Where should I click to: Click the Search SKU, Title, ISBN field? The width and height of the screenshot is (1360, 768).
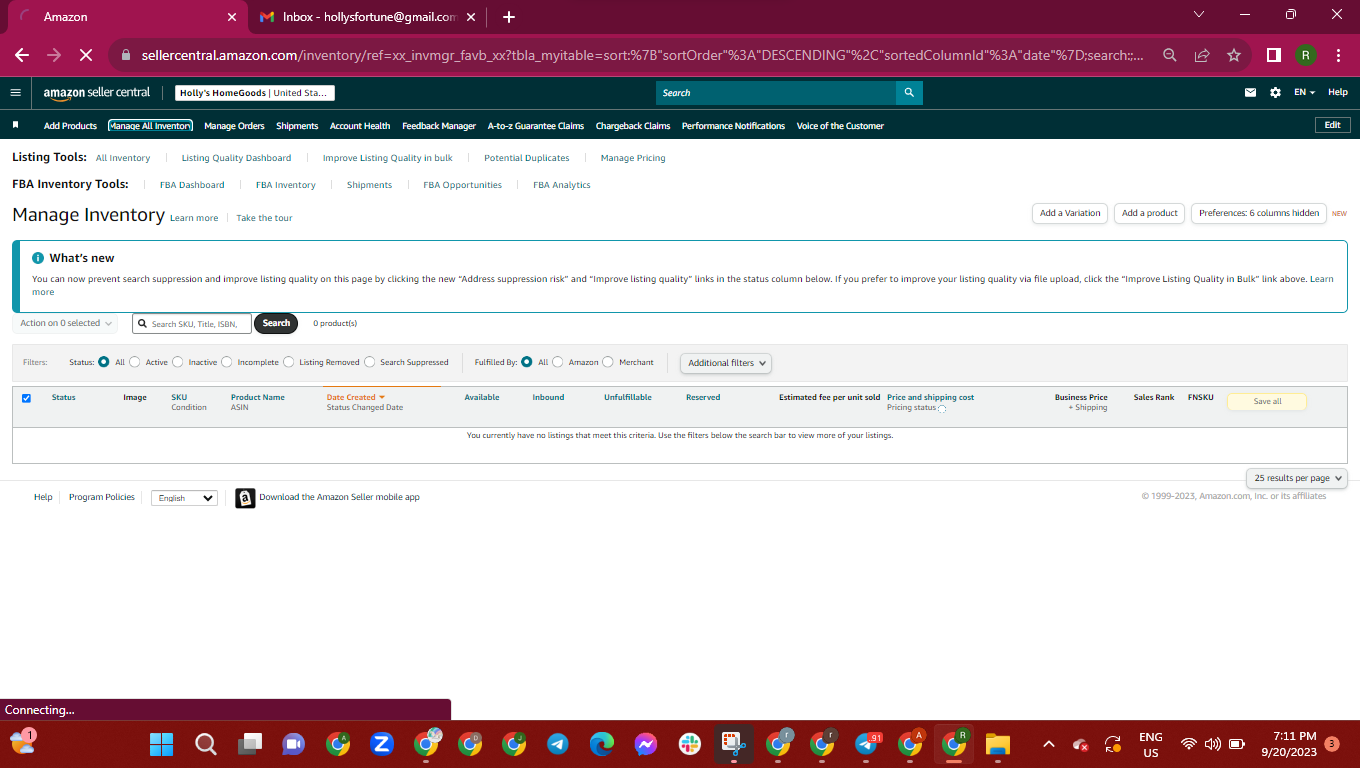192,323
